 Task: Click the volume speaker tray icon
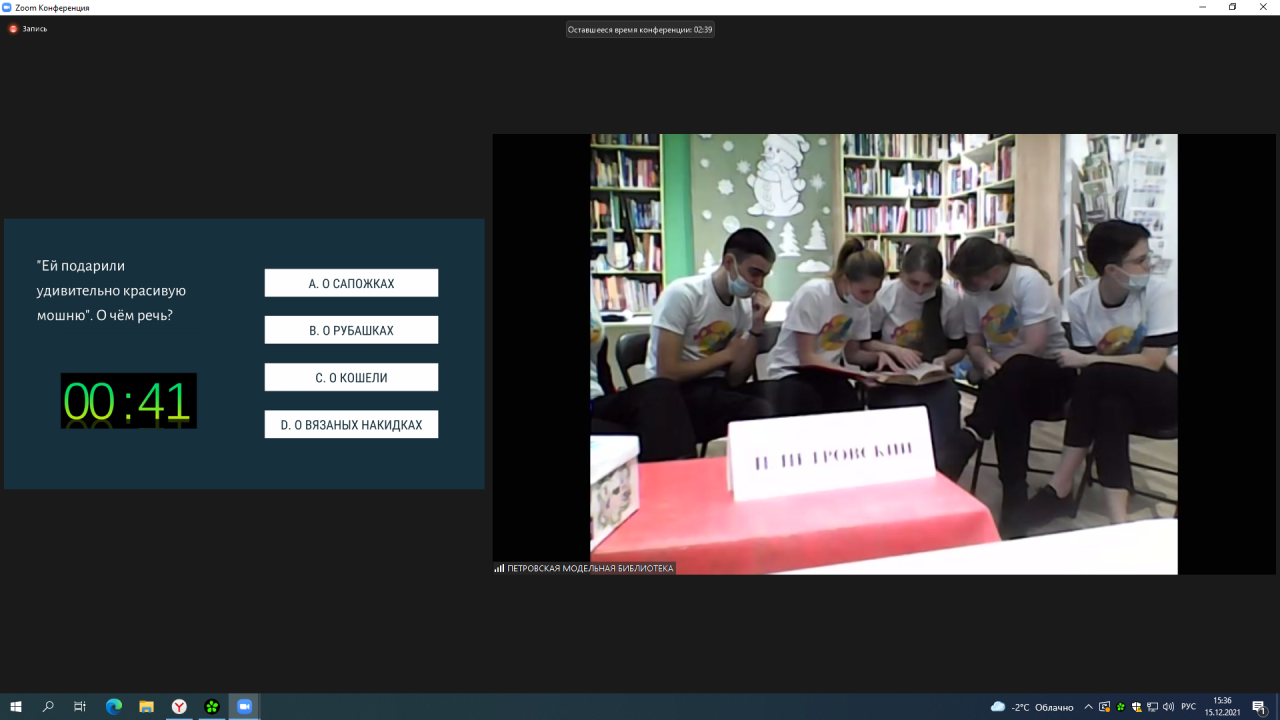tap(1168, 707)
